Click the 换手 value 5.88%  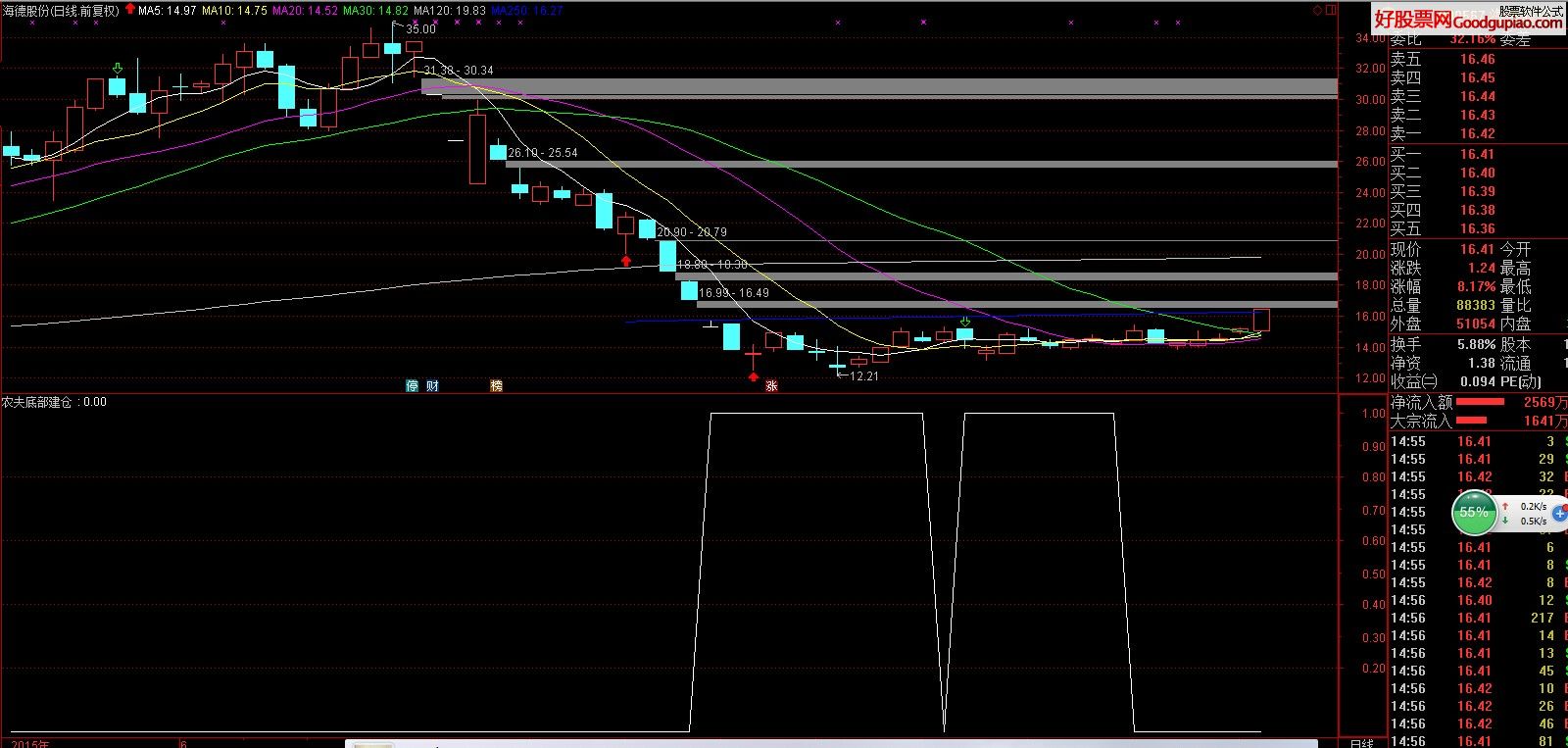[x=1476, y=345]
